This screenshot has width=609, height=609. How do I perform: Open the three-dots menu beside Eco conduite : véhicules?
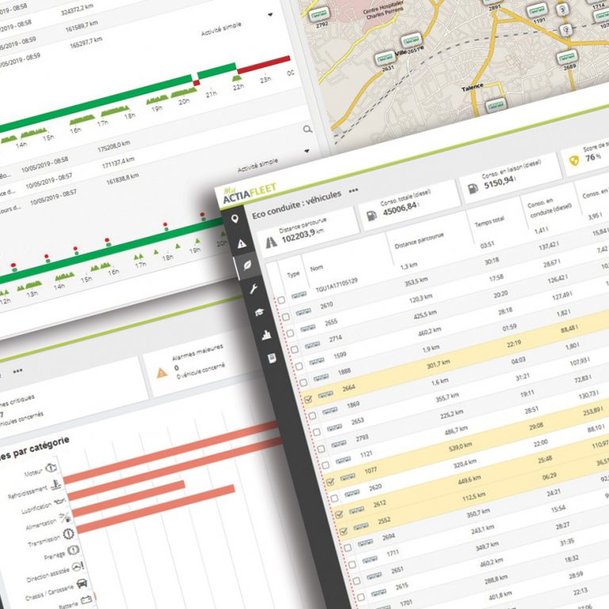click(x=353, y=191)
